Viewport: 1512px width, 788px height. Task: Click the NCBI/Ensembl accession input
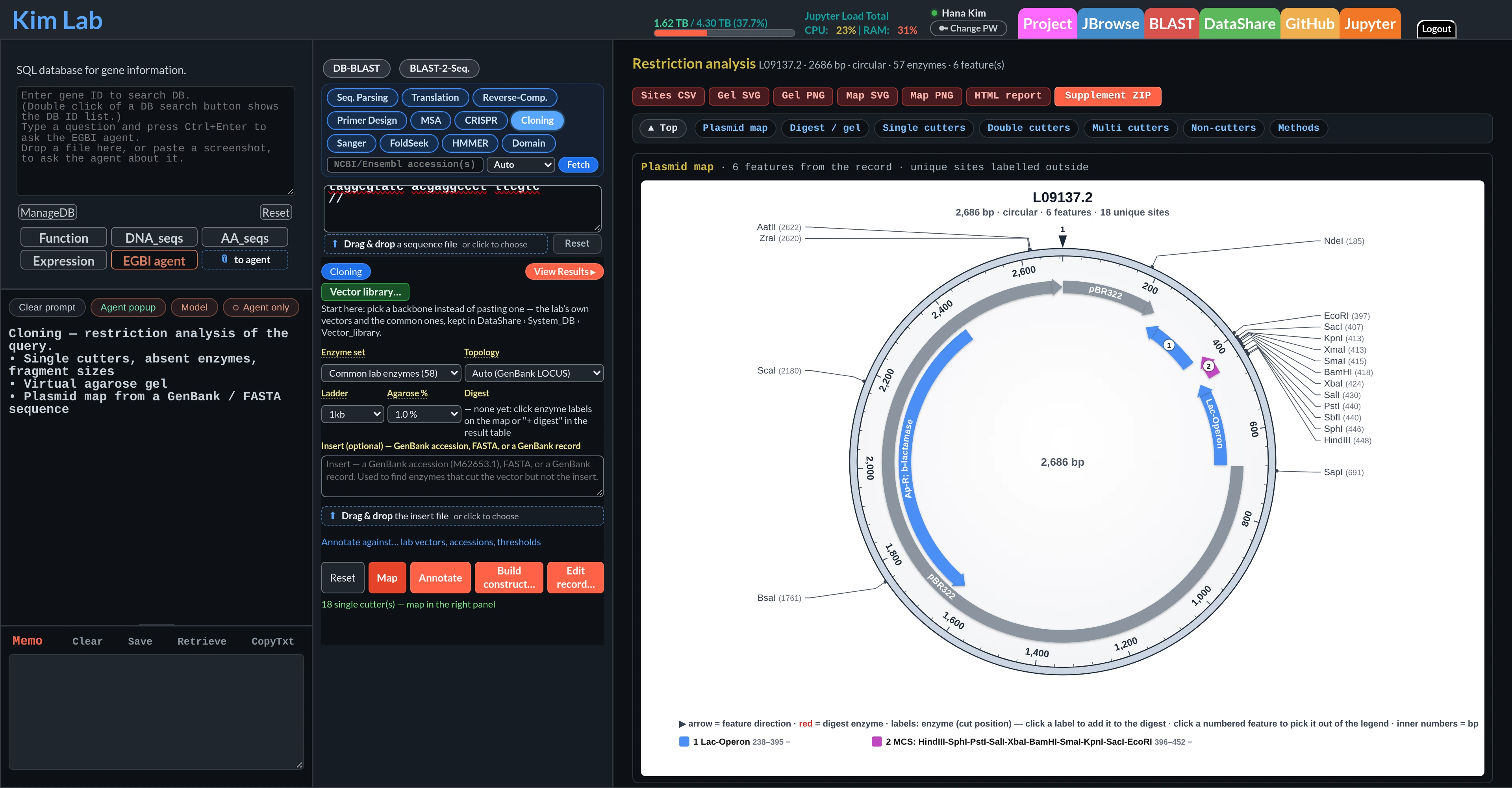(x=405, y=164)
